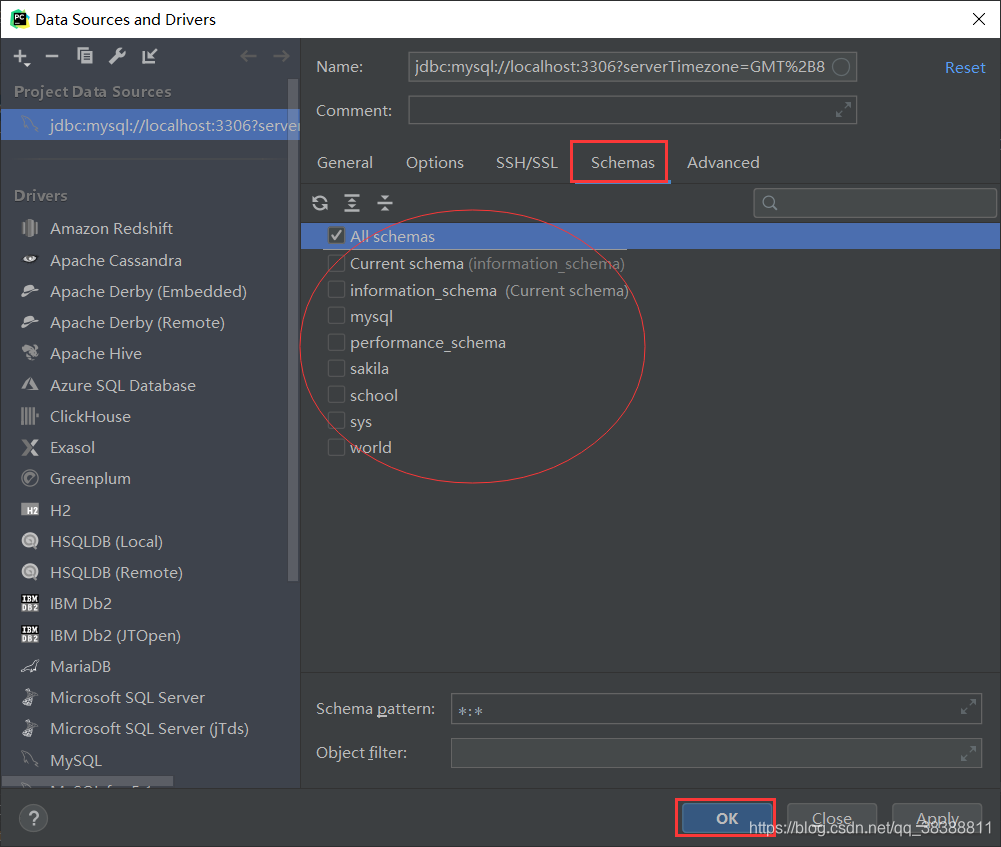Switch to the Advanced tab
Image resolution: width=1001 pixels, height=847 pixels.
723,163
